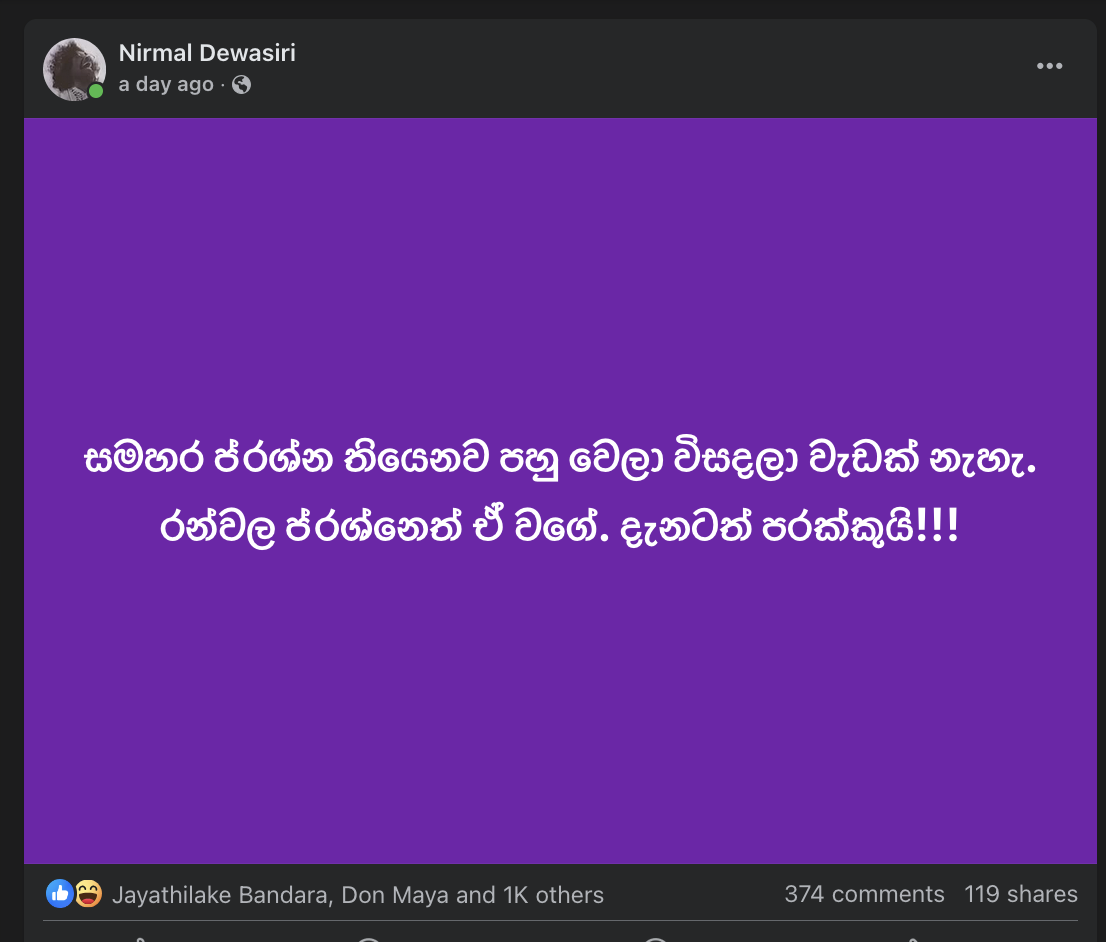The image size is (1106, 942).
Task: Click the partially visible comment icon at the bottom
Action: 369,939
